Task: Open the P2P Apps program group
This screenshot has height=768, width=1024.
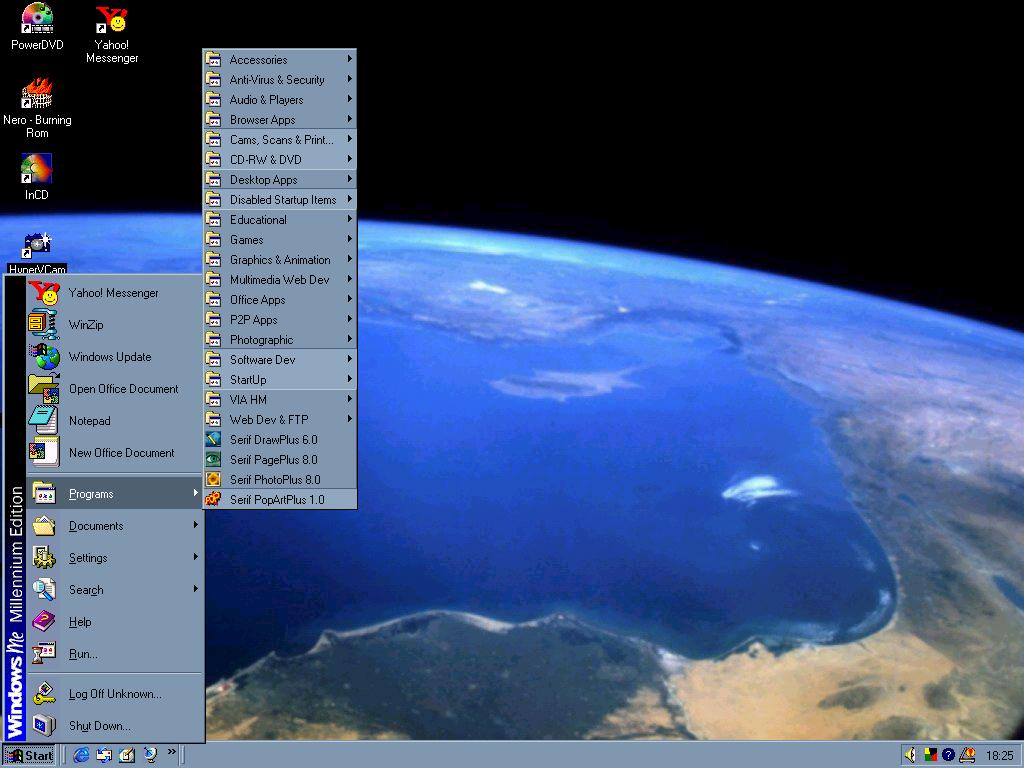Action: coord(280,320)
